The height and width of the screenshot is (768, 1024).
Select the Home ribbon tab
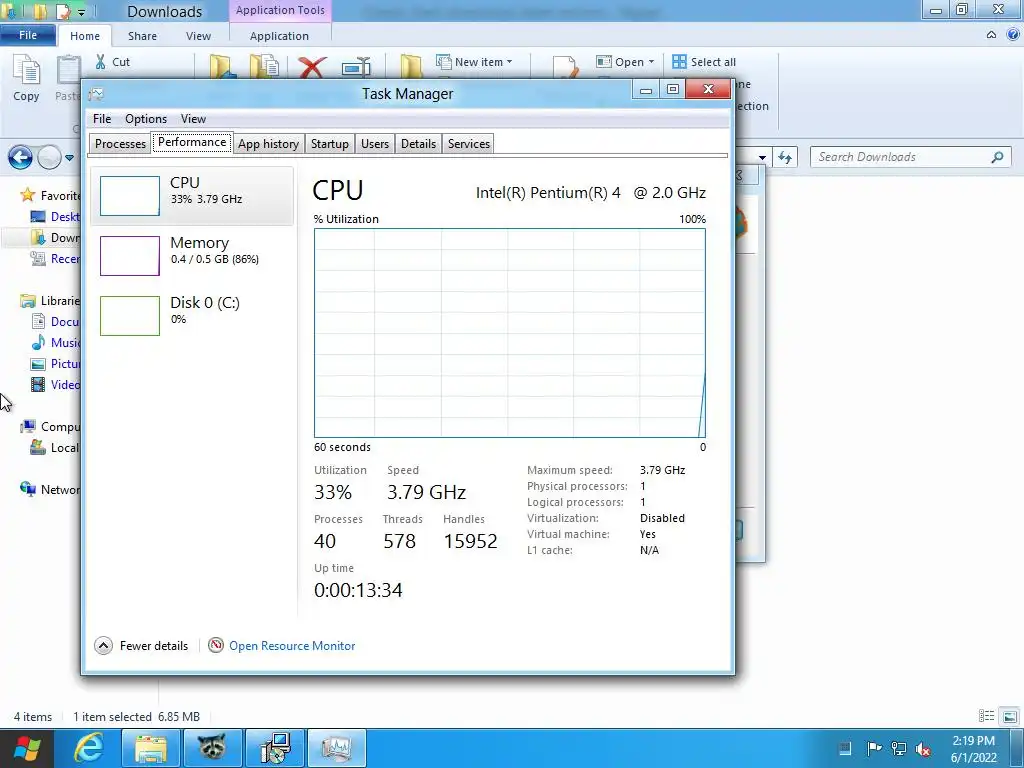click(85, 36)
